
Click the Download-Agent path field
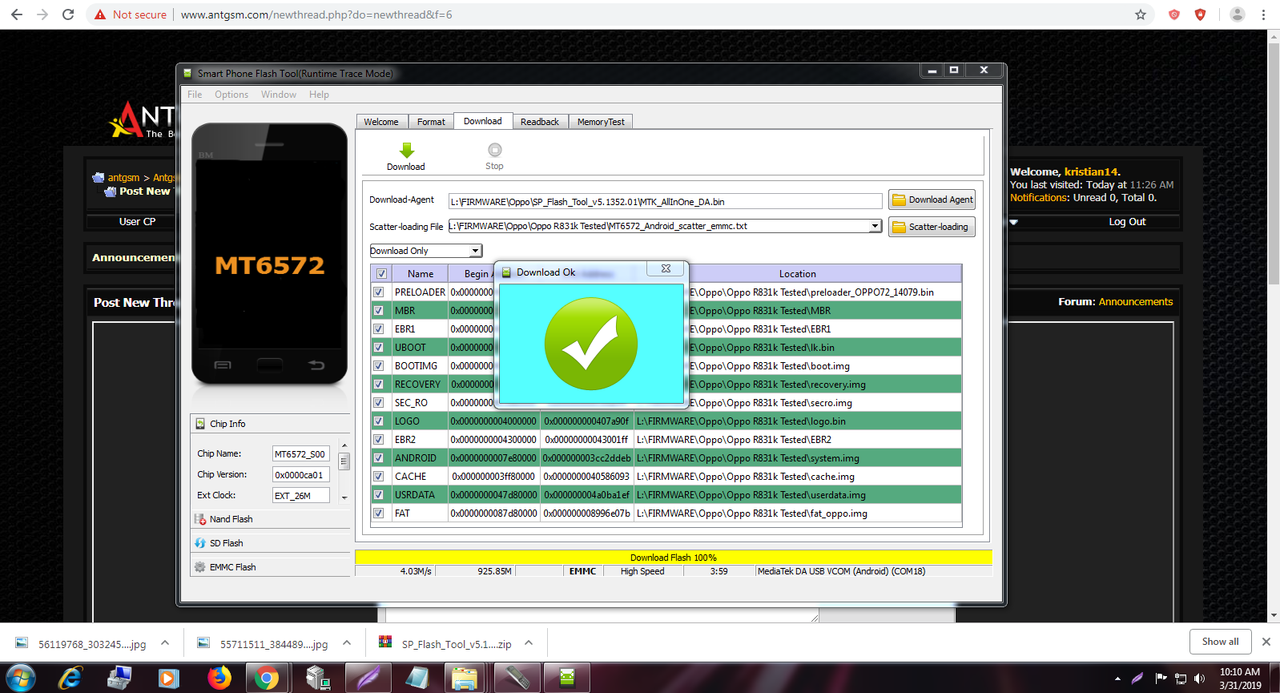click(665, 201)
